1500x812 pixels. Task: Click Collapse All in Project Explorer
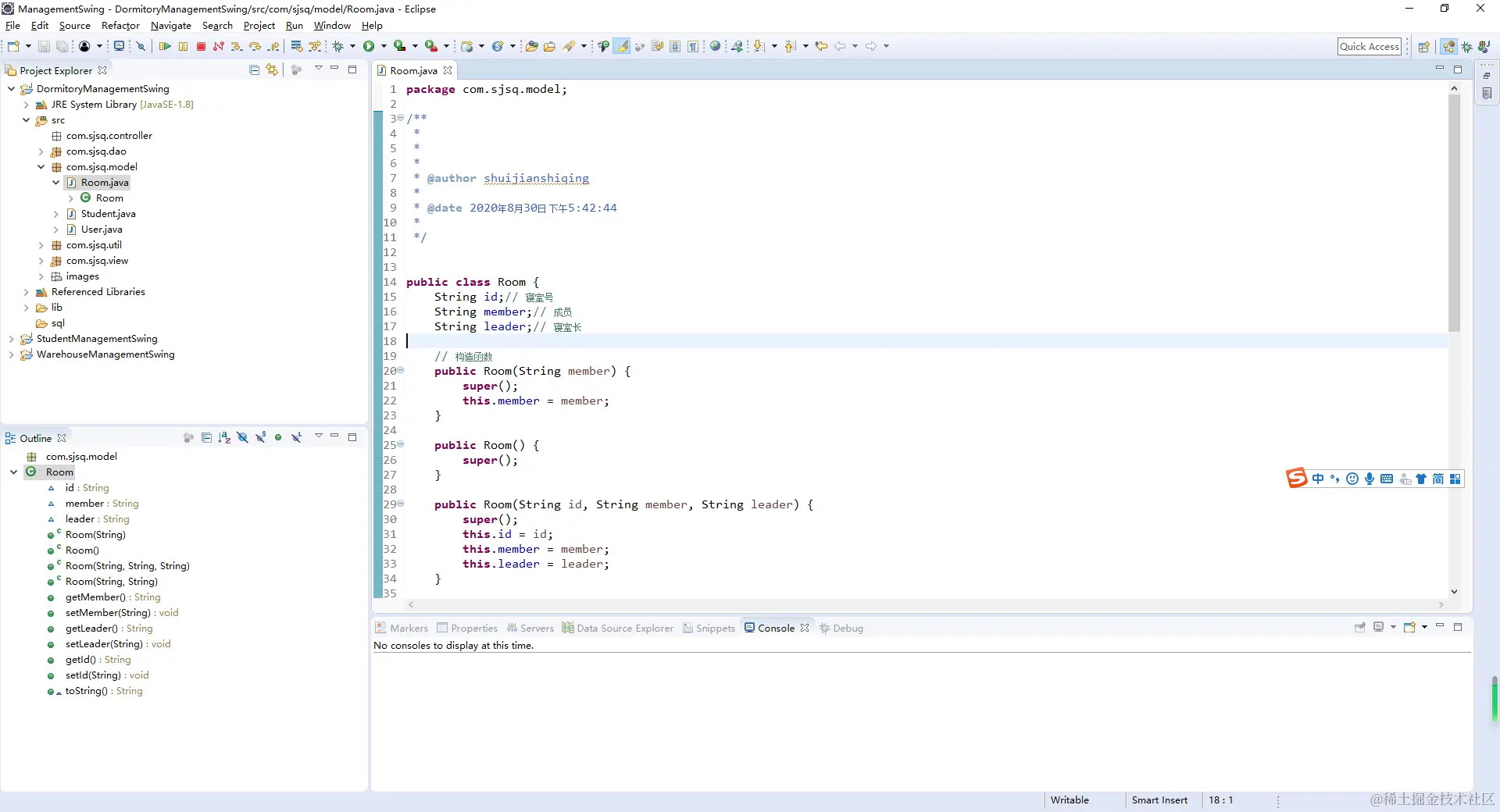pos(254,69)
